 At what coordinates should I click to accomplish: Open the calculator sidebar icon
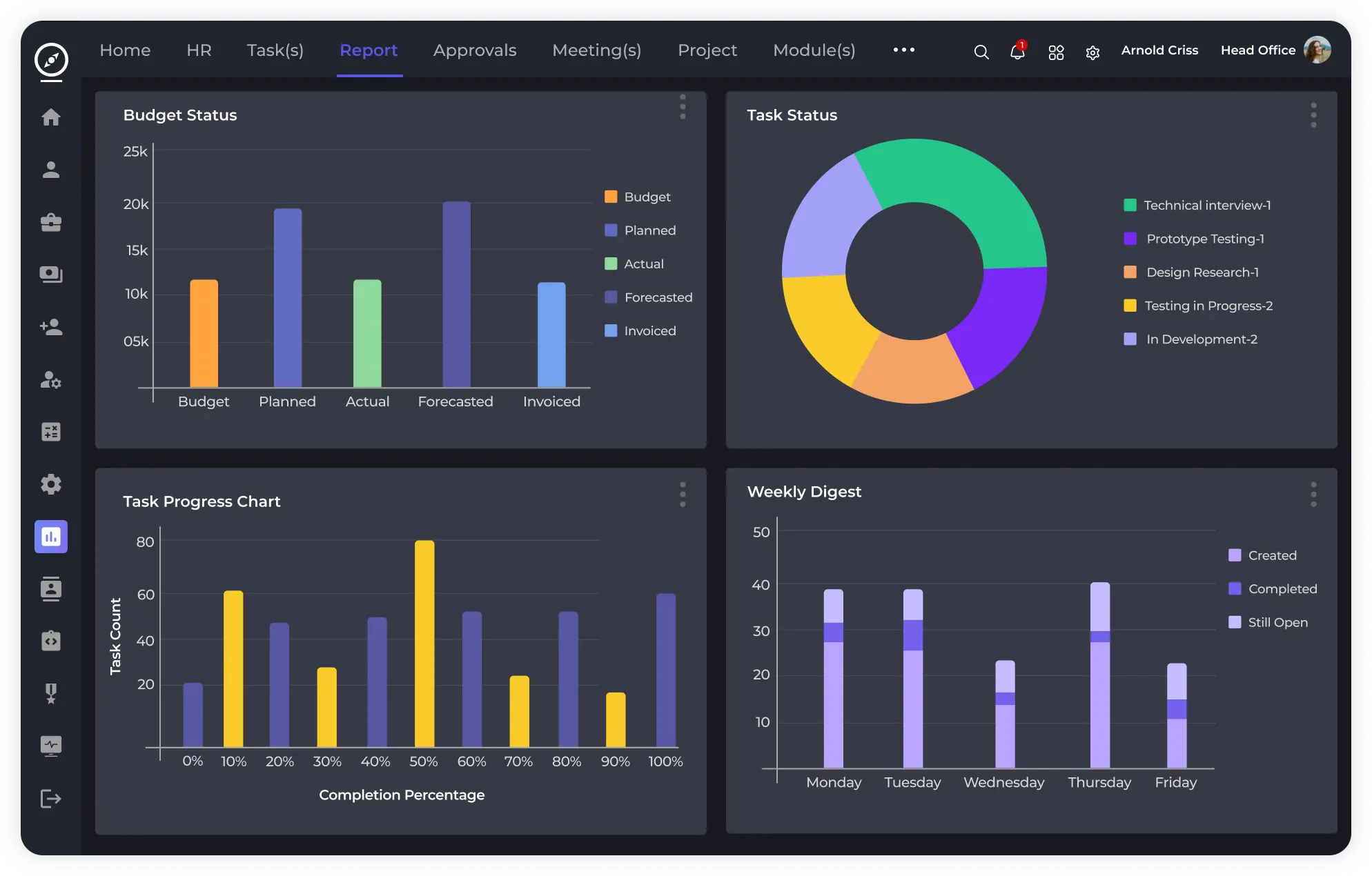(51, 432)
